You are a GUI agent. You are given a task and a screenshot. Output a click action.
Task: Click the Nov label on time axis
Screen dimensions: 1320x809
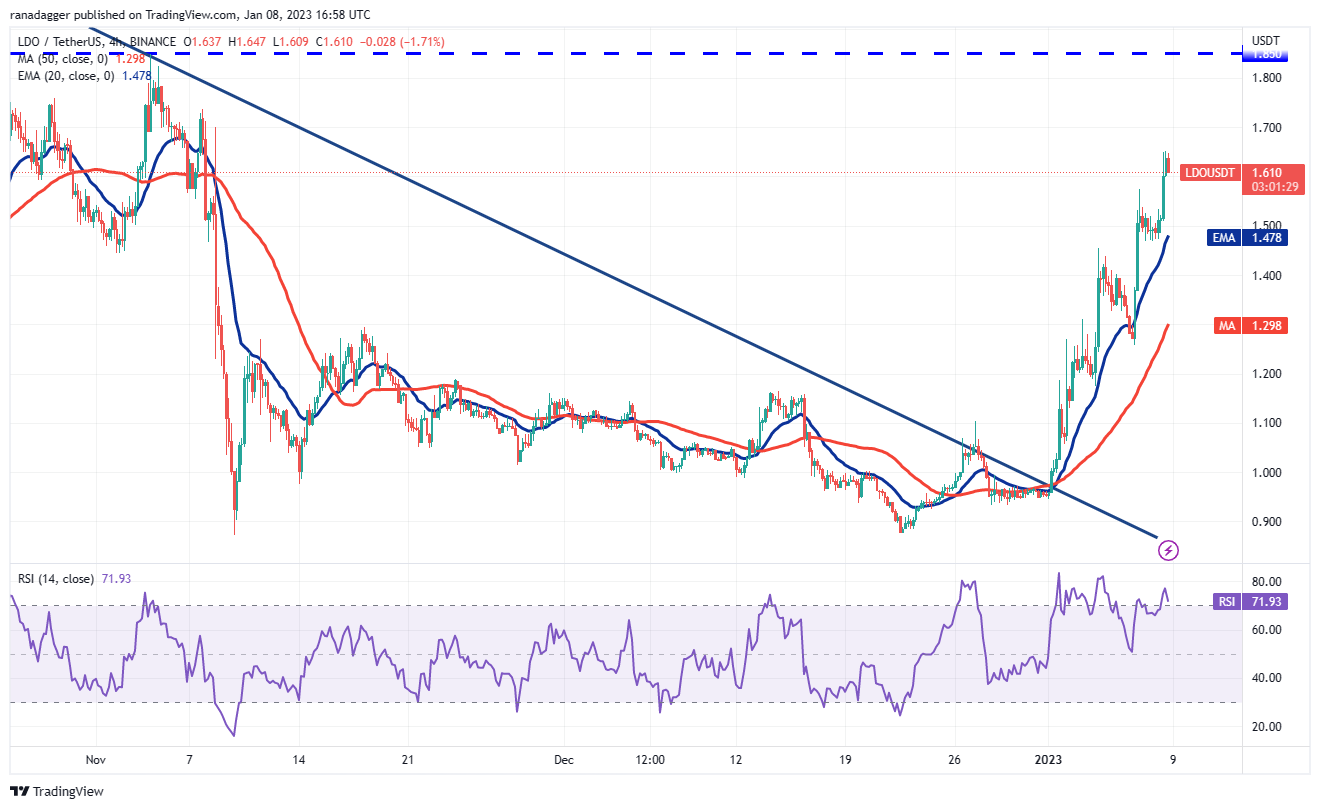(x=95, y=759)
